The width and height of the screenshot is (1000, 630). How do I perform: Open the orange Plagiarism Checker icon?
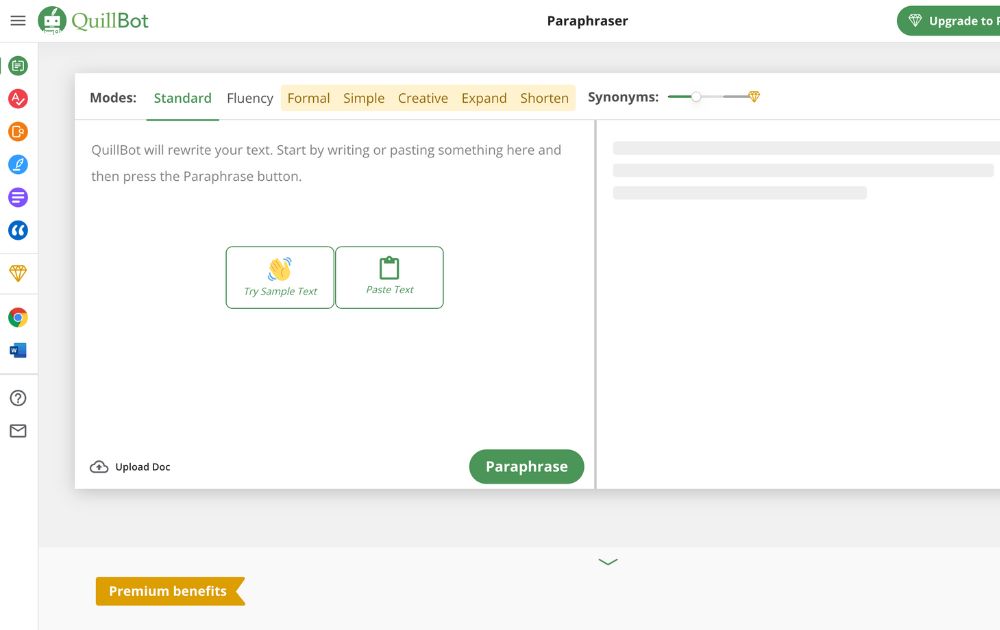(x=18, y=131)
